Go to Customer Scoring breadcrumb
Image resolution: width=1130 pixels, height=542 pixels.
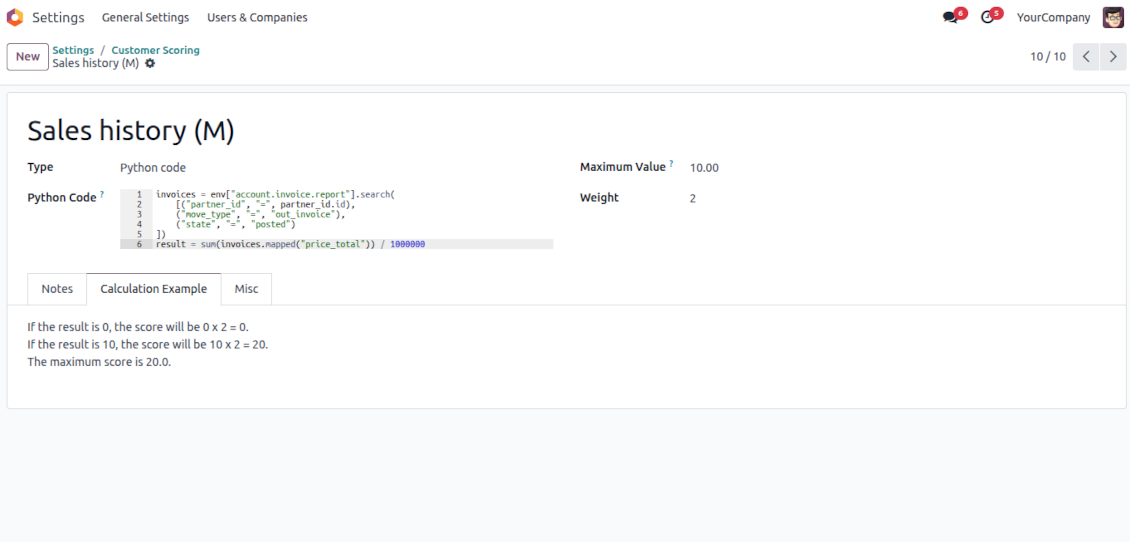pyautogui.click(x=156, y=50)
